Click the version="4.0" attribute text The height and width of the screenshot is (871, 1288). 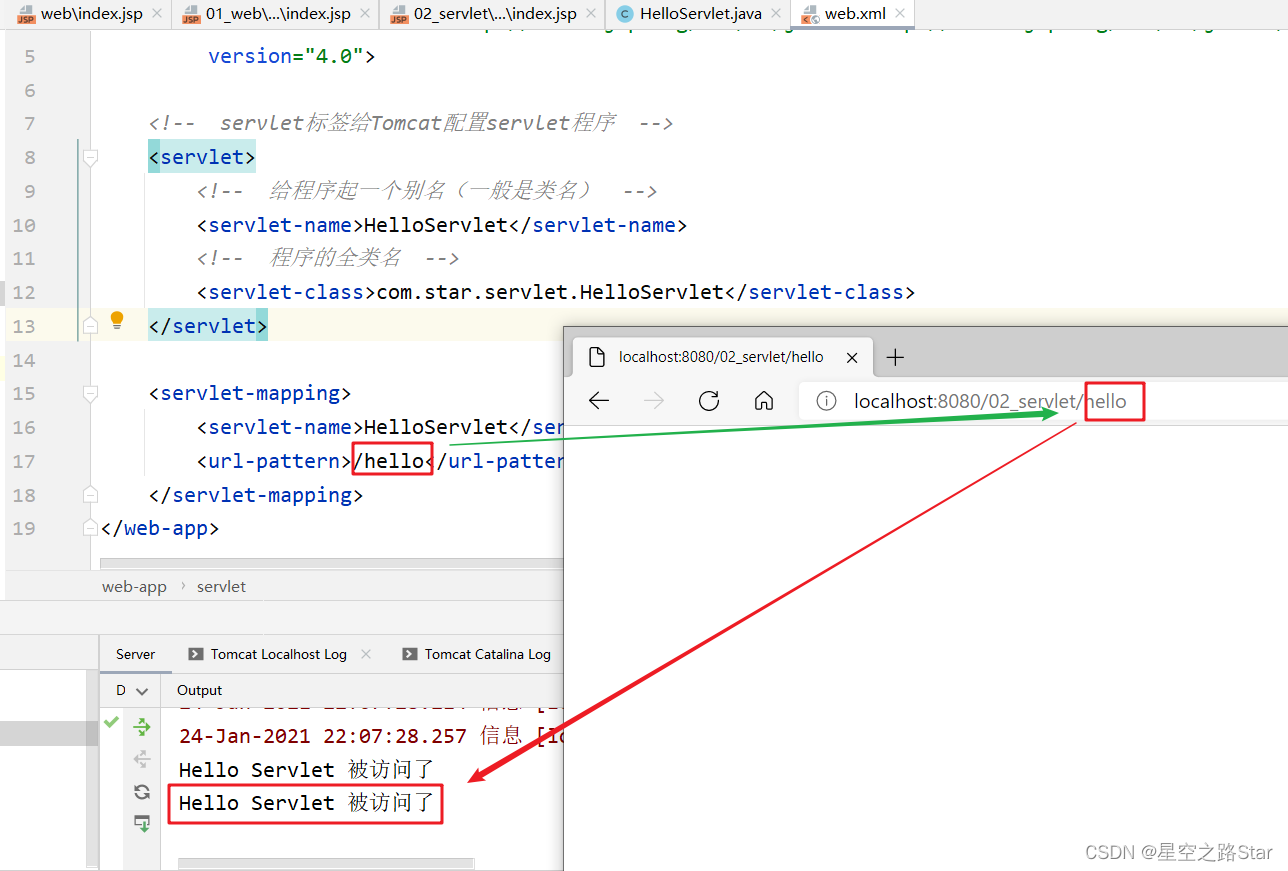285,56
